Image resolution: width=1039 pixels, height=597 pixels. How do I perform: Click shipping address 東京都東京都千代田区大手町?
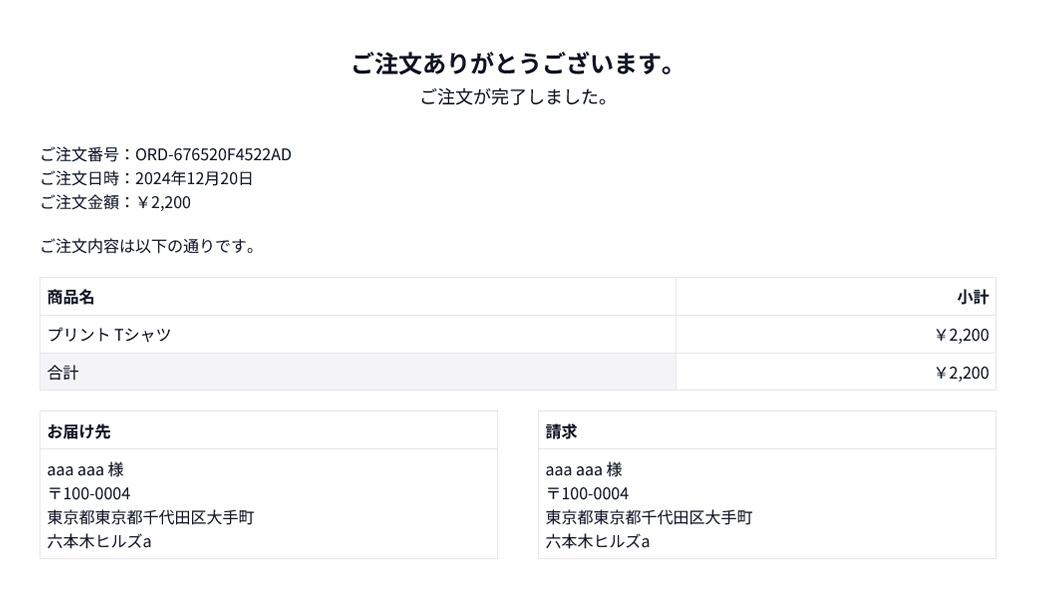click(x=150, y=517)
